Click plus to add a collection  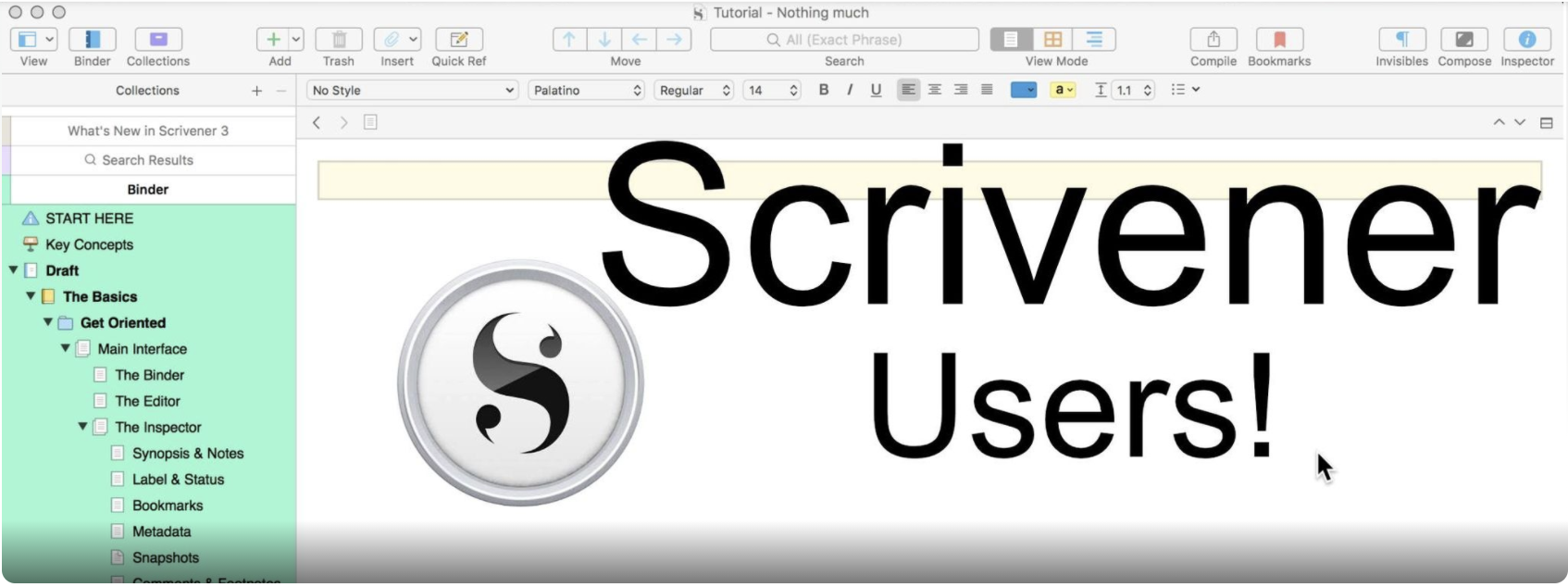point(256,91)
